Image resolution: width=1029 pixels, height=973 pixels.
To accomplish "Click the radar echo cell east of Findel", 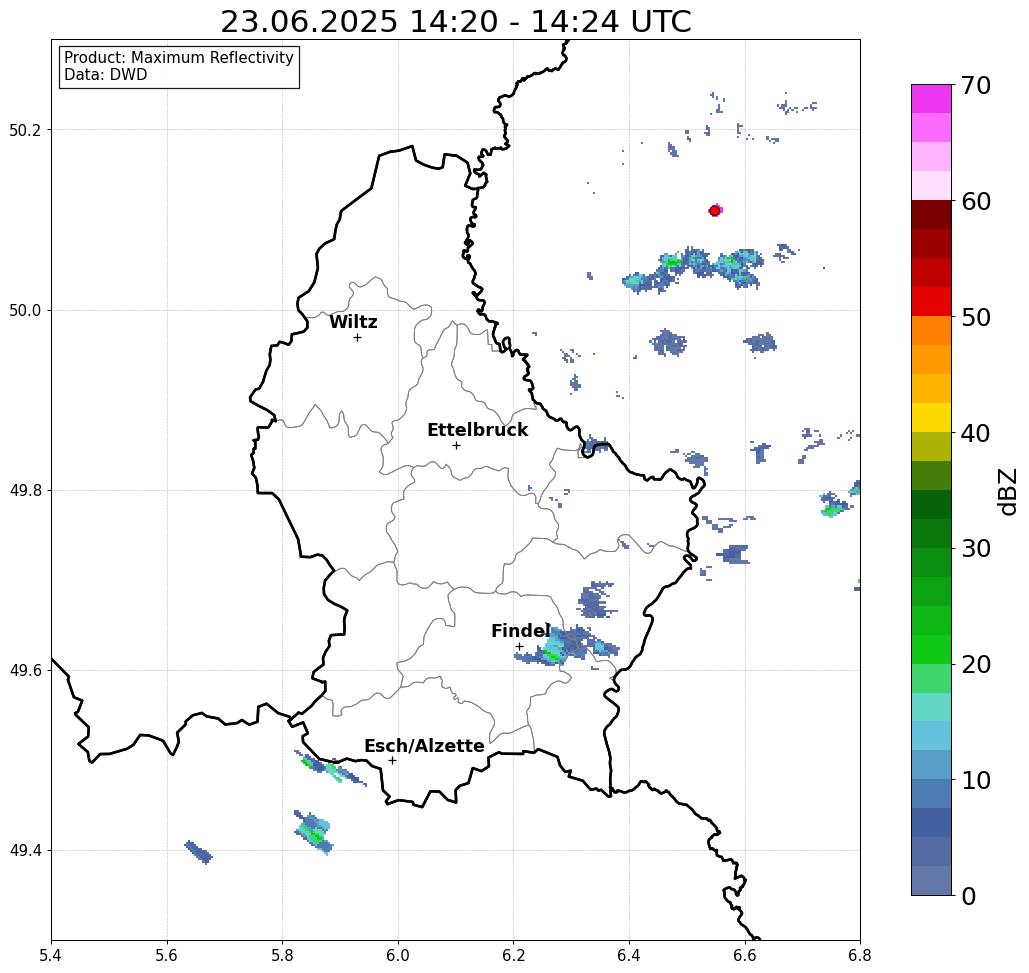I will [x=568, y=646].
